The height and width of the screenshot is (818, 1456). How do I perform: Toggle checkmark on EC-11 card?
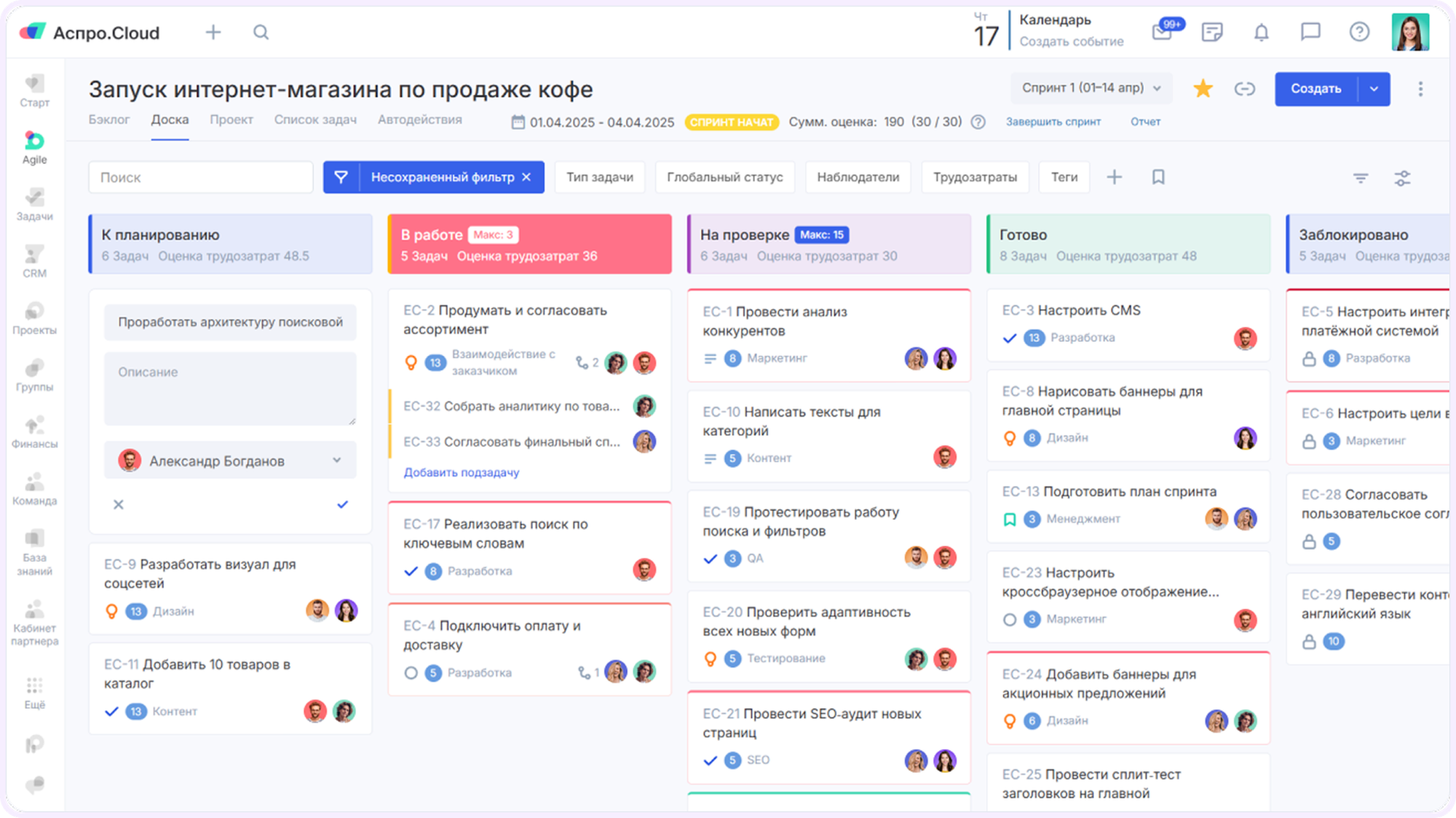111,711
